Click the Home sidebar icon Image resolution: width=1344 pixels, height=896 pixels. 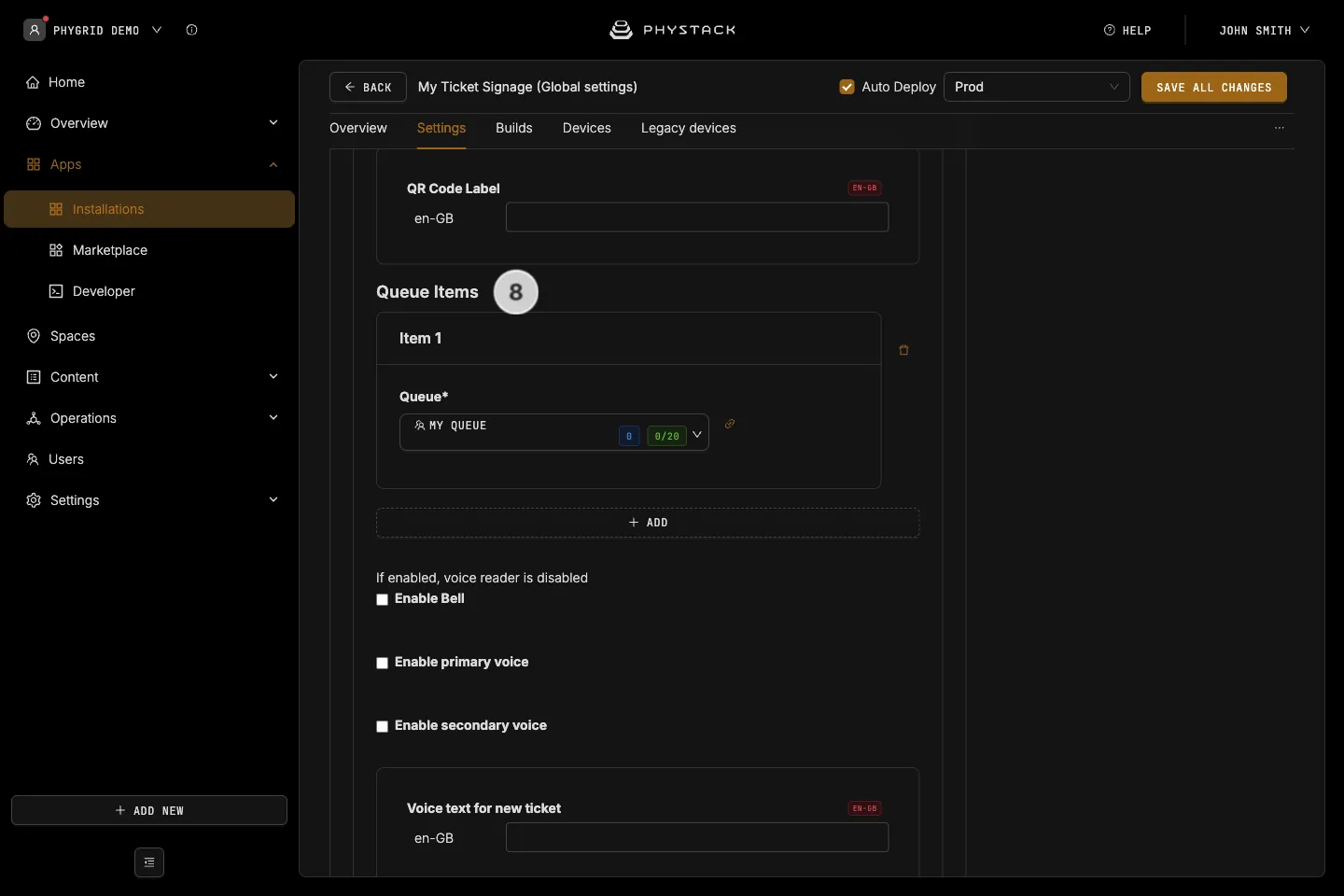(x=34, y=82)
